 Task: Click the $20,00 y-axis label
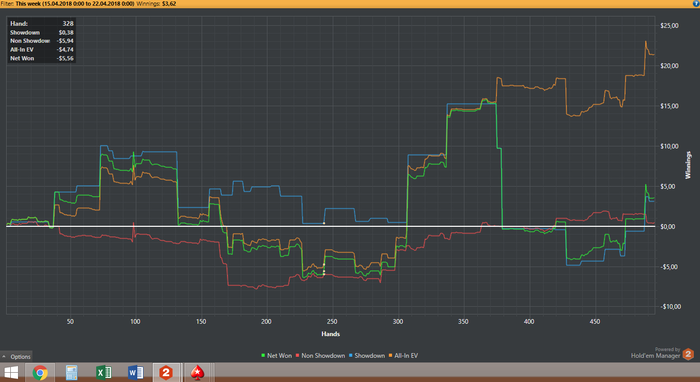tap(669, 66)
